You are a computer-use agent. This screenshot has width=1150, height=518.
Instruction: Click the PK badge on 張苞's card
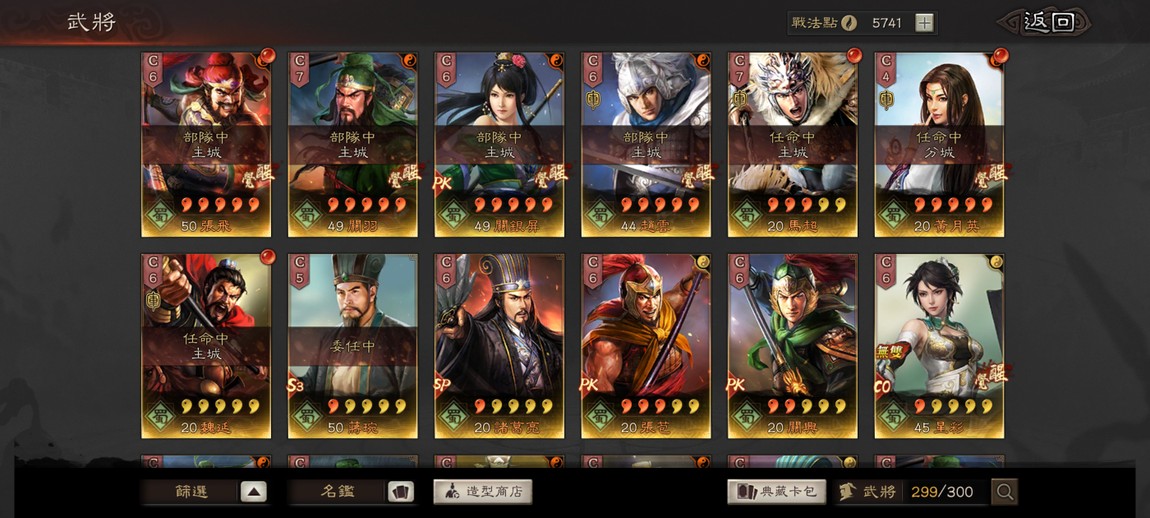click(x=590, y=384)
